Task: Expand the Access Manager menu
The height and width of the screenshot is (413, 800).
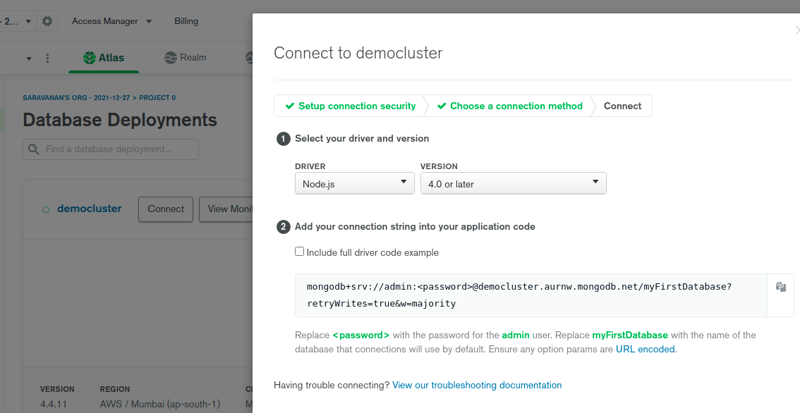Action: point(112,20)
